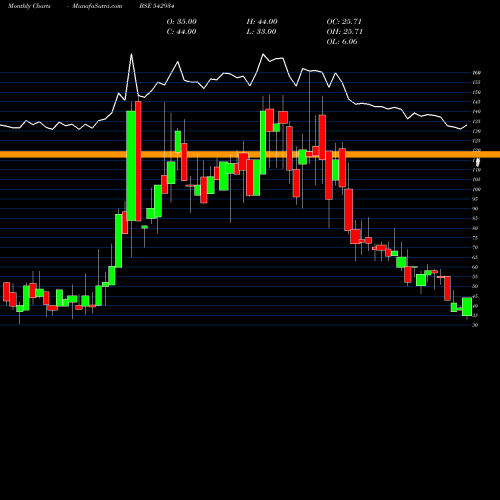Image resolution: width=500 pixels, height=500 pixels.
Task: Select the OH: 25.71 reading
Action: 345,31
